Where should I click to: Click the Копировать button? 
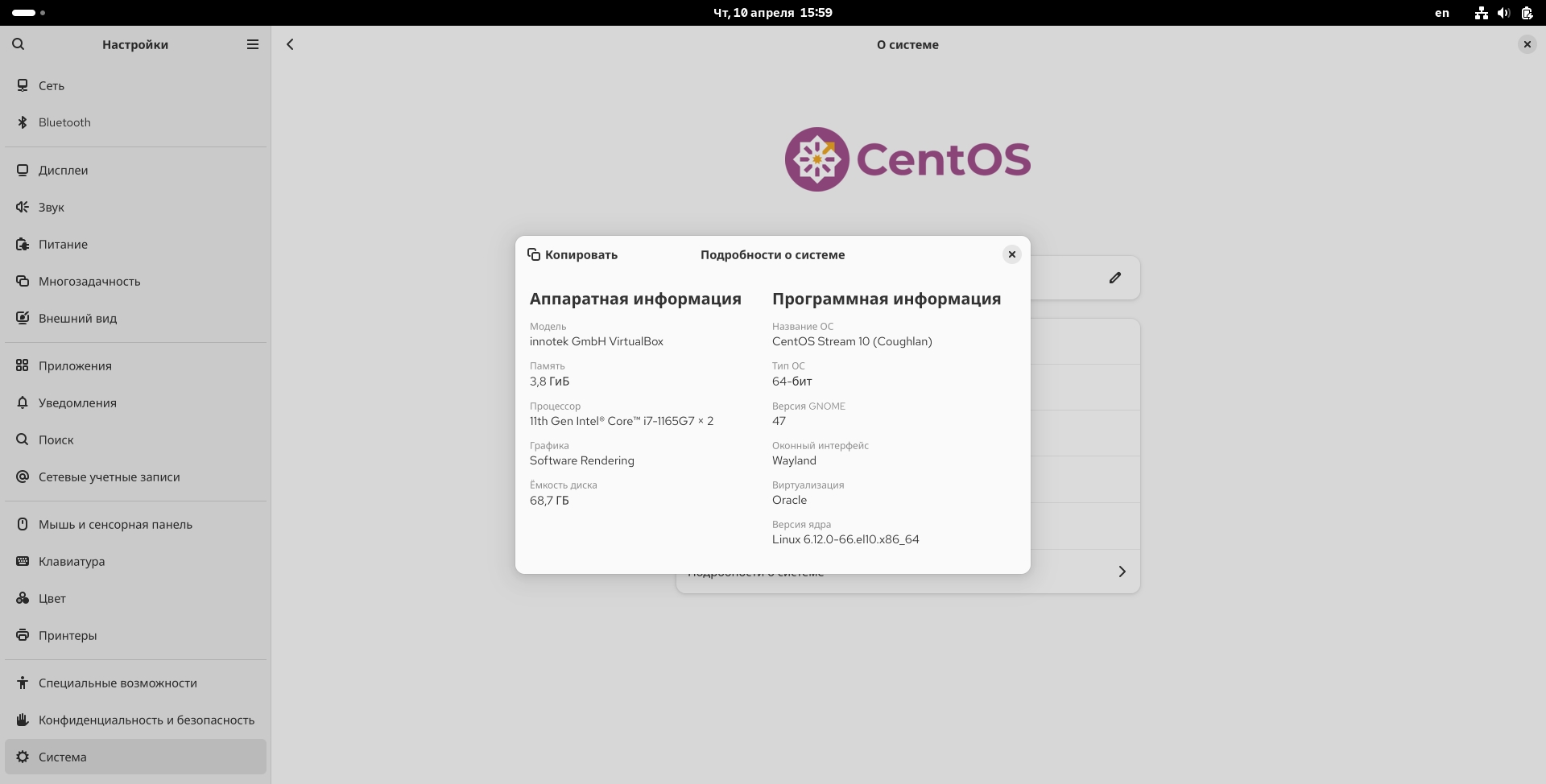tap(573, 254)
